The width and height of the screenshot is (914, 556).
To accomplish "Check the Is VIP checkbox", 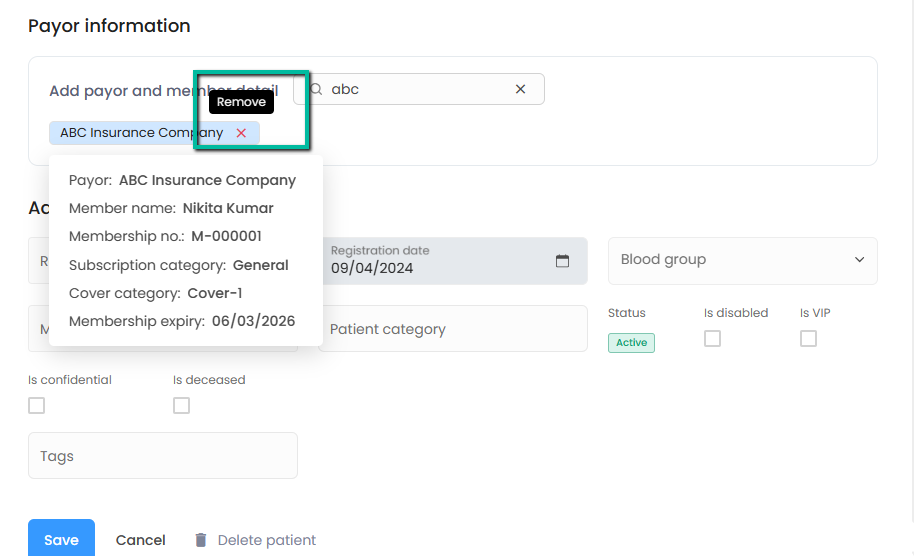I will pos(808,339).
